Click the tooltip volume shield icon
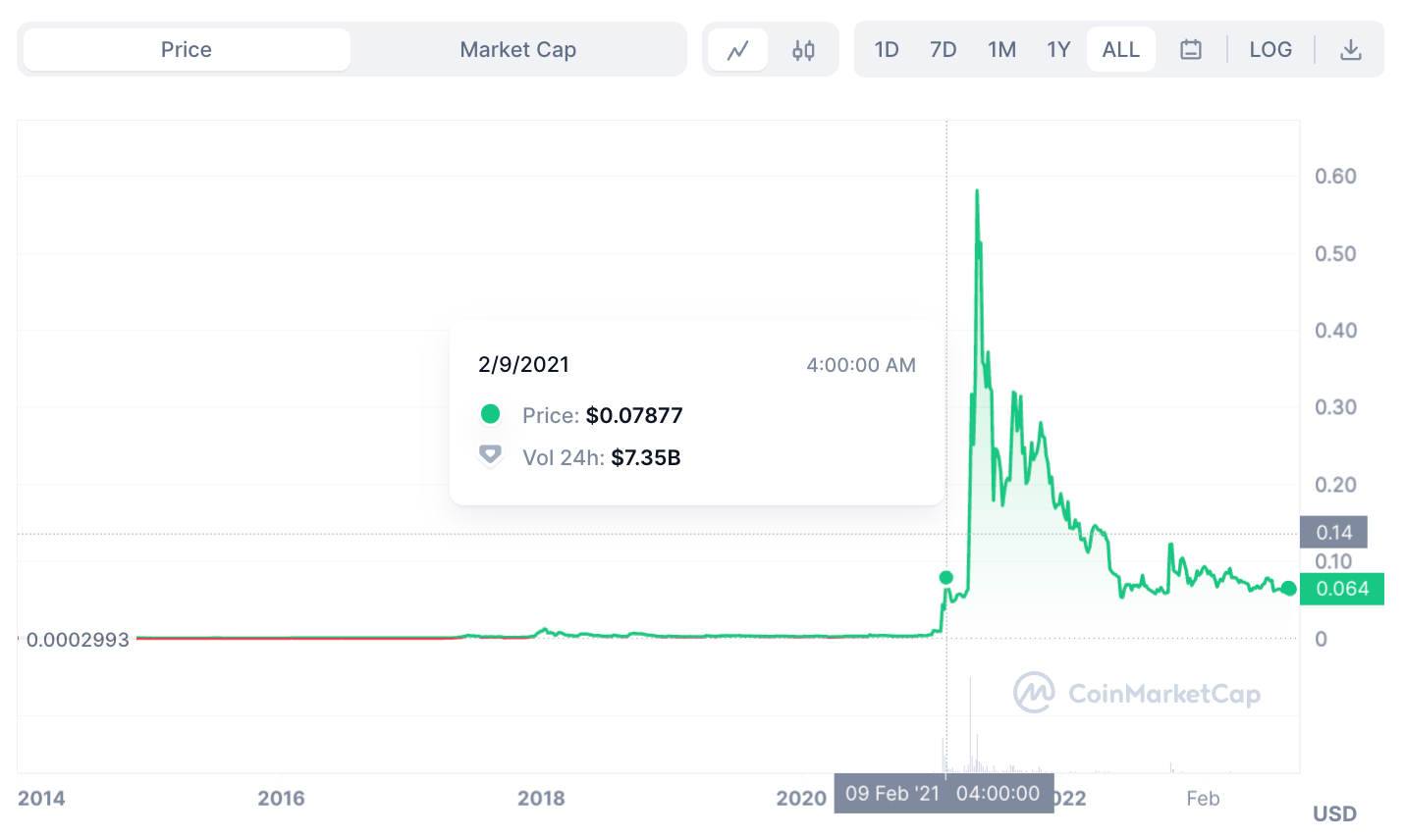The width and height of the screenshot is (1404, 840). [490, 455]
